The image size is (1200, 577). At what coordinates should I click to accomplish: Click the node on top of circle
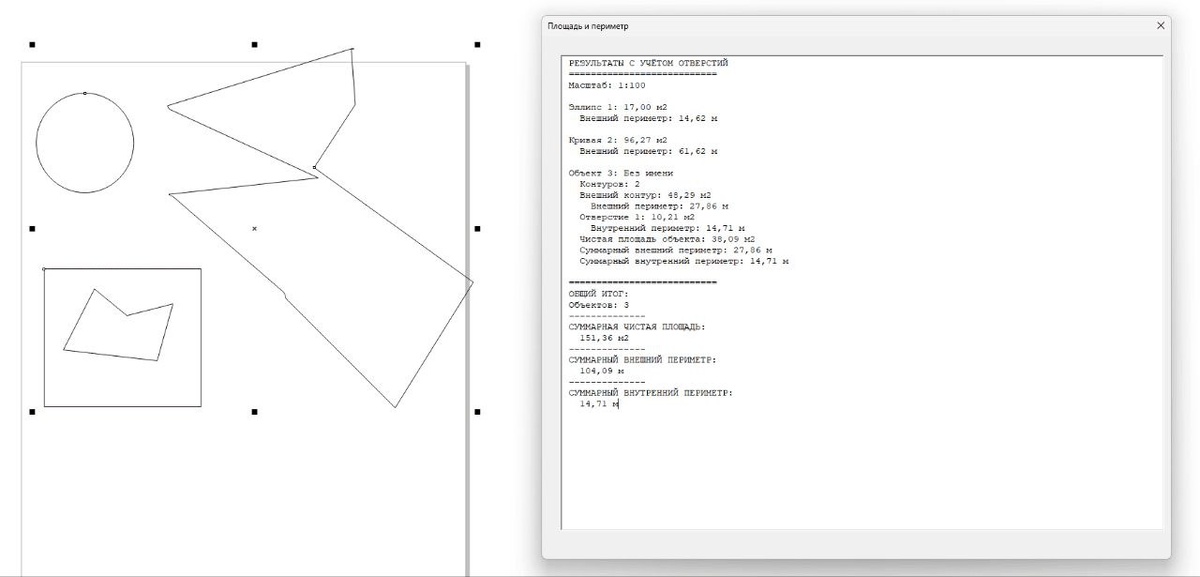[x=85, y=93]
